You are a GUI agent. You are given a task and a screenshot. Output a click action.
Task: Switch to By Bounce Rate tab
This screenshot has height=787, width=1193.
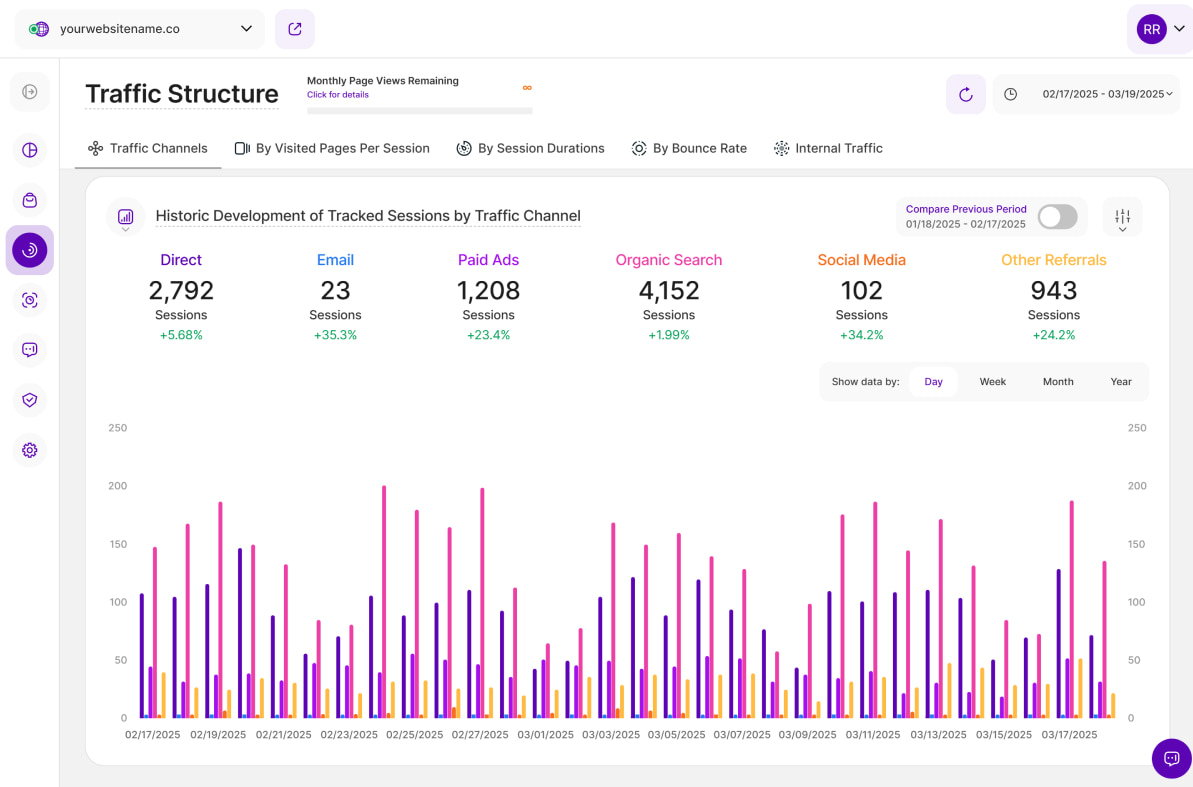[689, 148]
